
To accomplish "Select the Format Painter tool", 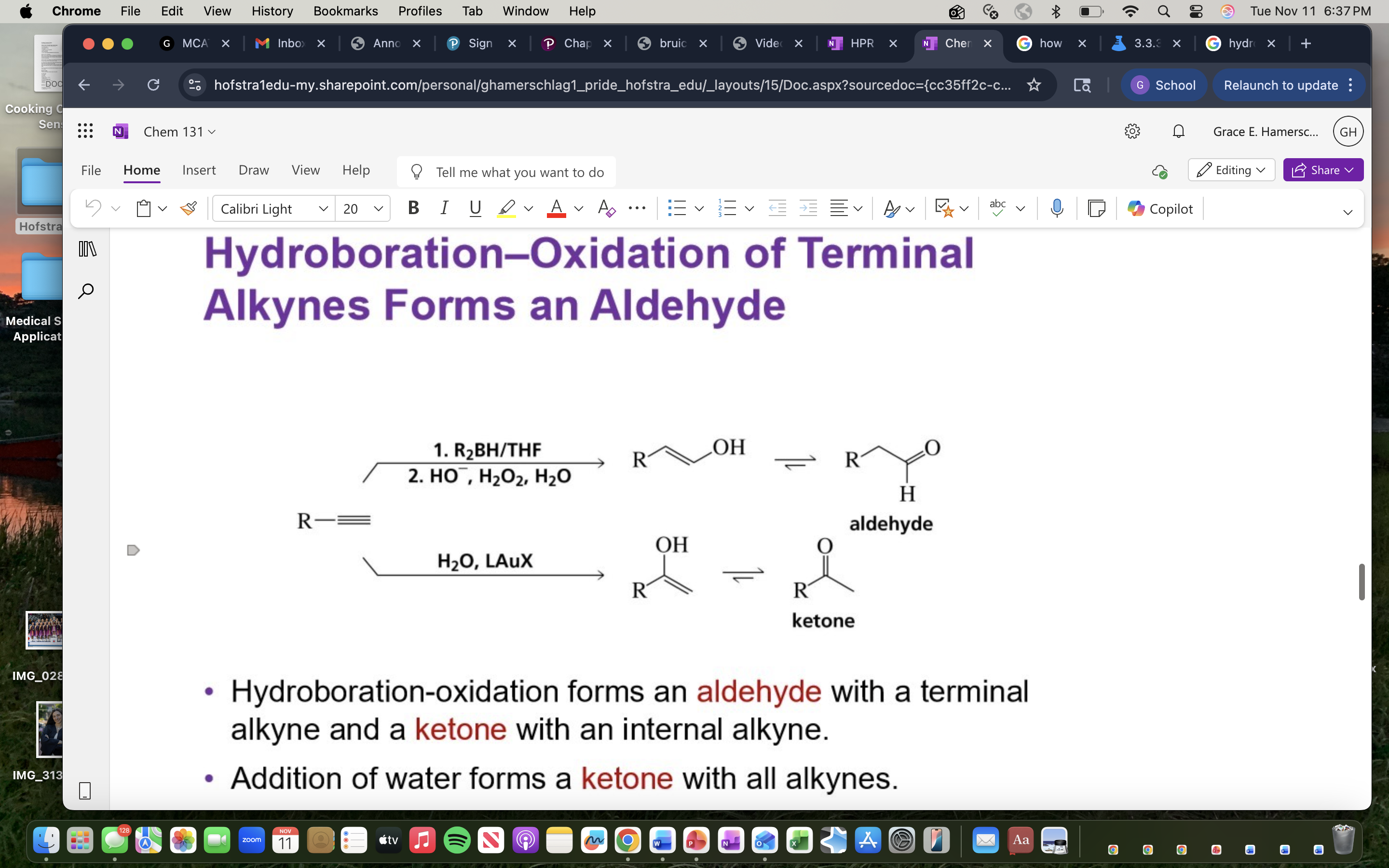I will [189, 208].
